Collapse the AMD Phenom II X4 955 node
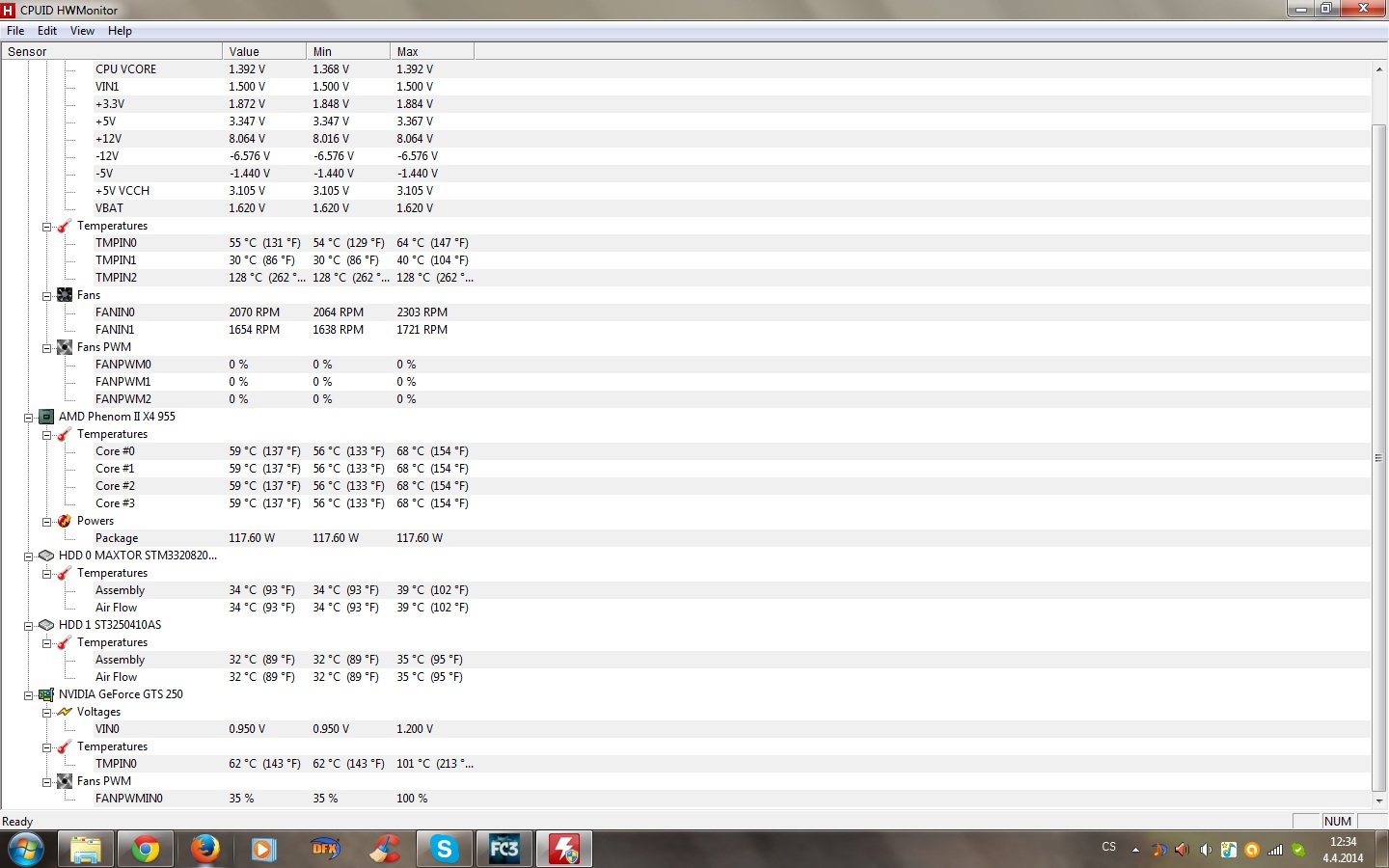The width and height of the screenshot is (1389, 868). coord(28,418)
